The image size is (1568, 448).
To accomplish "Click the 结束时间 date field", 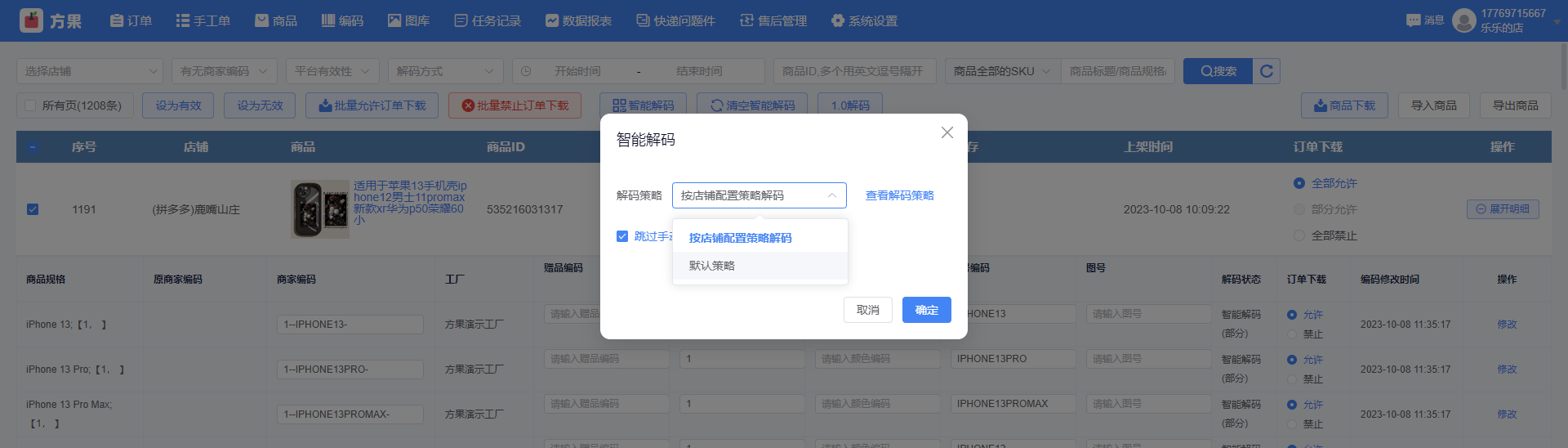I will (x=699, y=71).
